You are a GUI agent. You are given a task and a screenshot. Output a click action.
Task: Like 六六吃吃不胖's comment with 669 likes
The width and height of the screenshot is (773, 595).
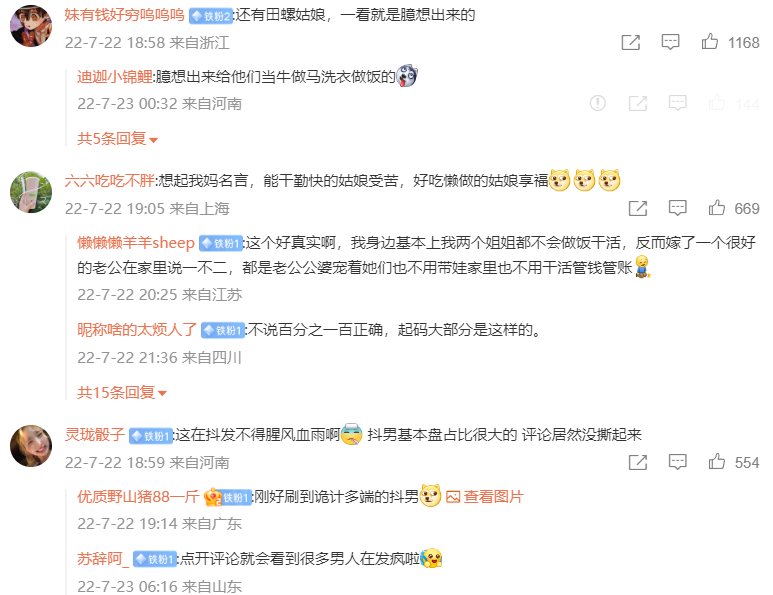716,208
